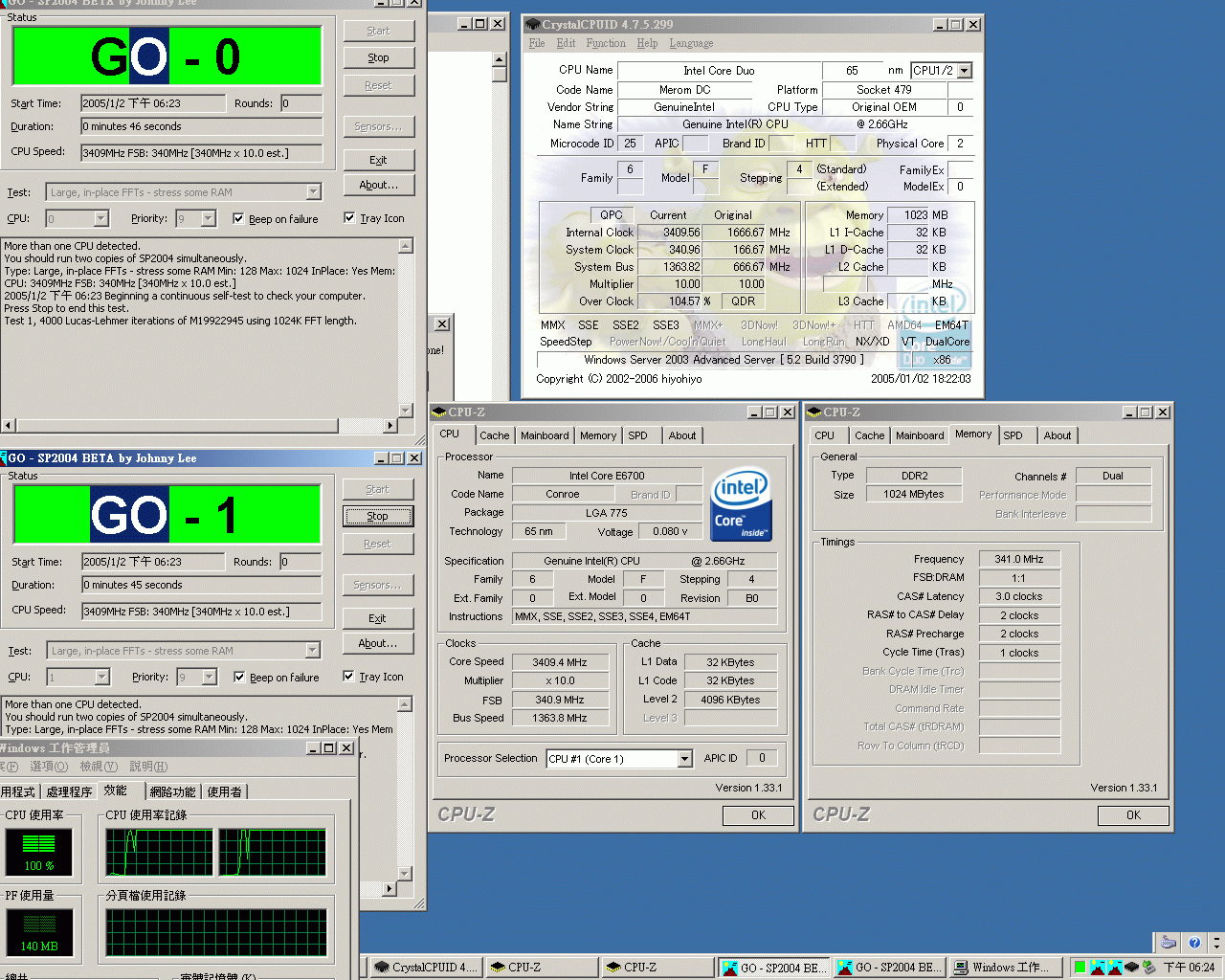Click the CrystalCPUID title bar chip icon
This screenshot has width=1225, height=980.
coord(532,24)
